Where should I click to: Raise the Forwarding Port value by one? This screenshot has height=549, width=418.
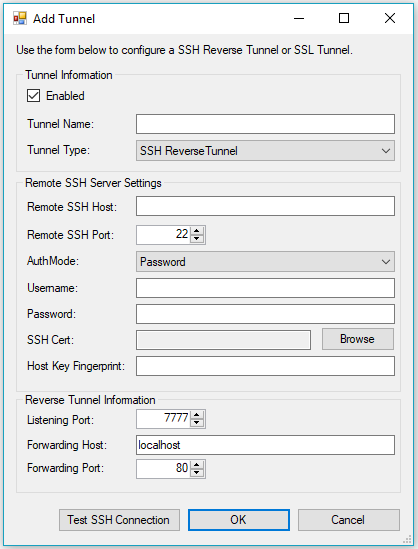[197, 465]
